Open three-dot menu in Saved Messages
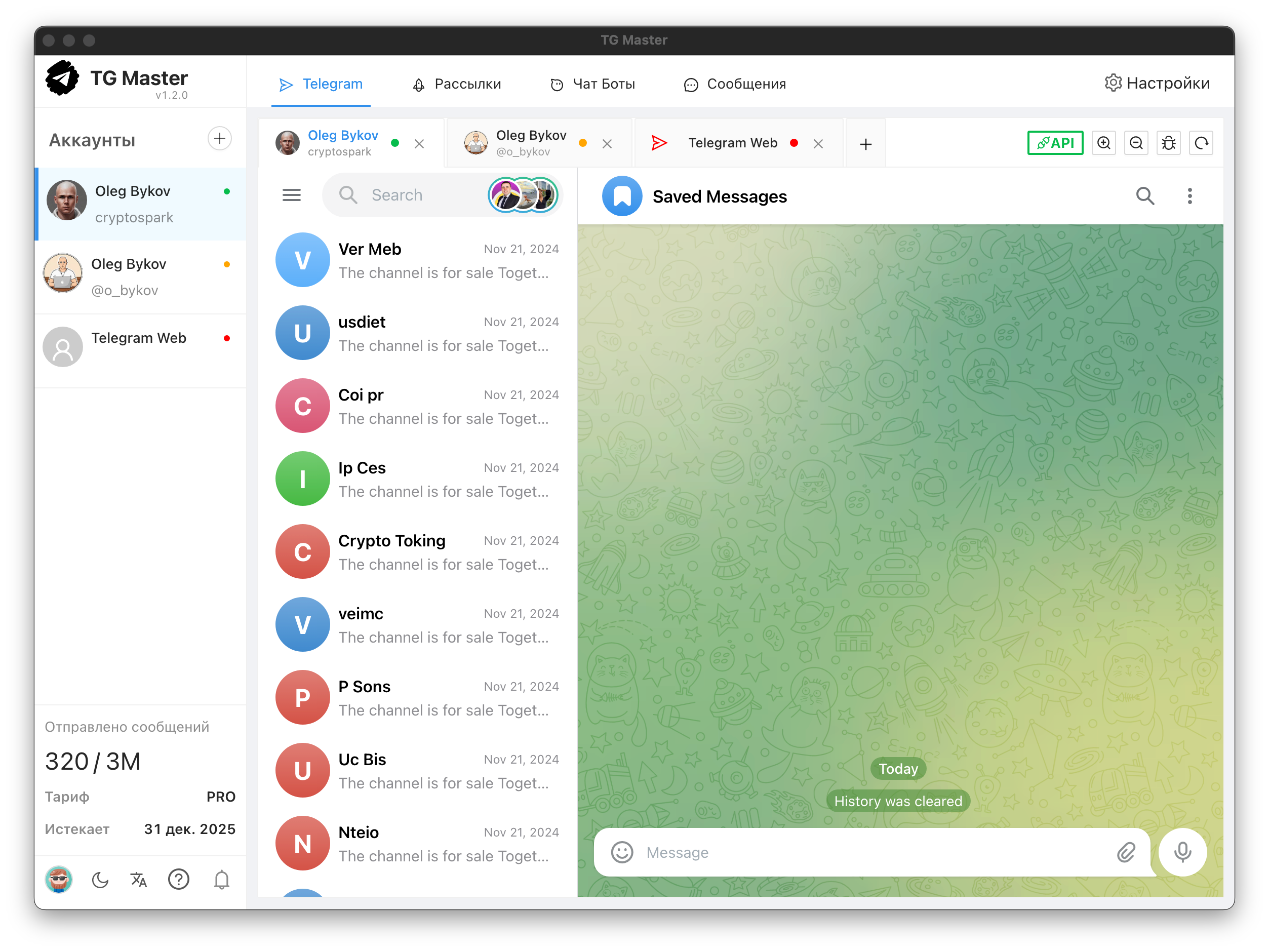The image size is (1269, 952). pos(1190,196)
